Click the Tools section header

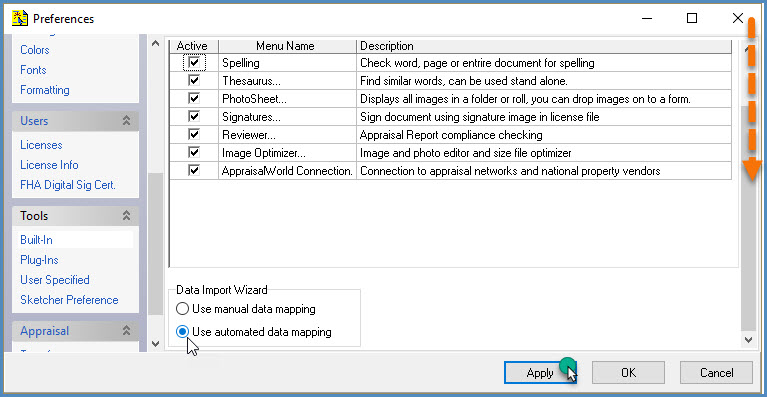click(x=75, y=216)
